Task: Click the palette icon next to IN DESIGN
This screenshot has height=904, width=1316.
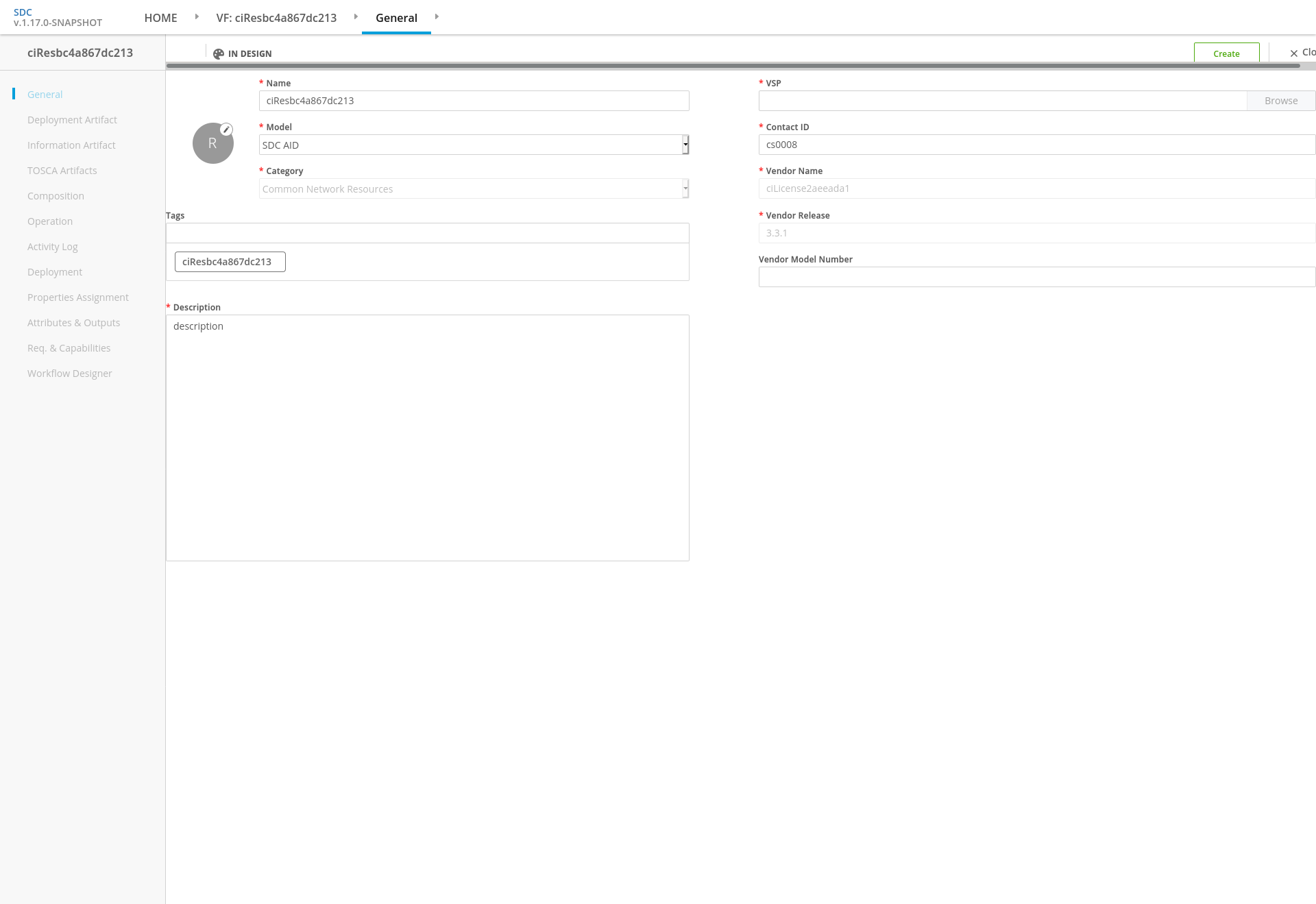Action: (219, 53)
